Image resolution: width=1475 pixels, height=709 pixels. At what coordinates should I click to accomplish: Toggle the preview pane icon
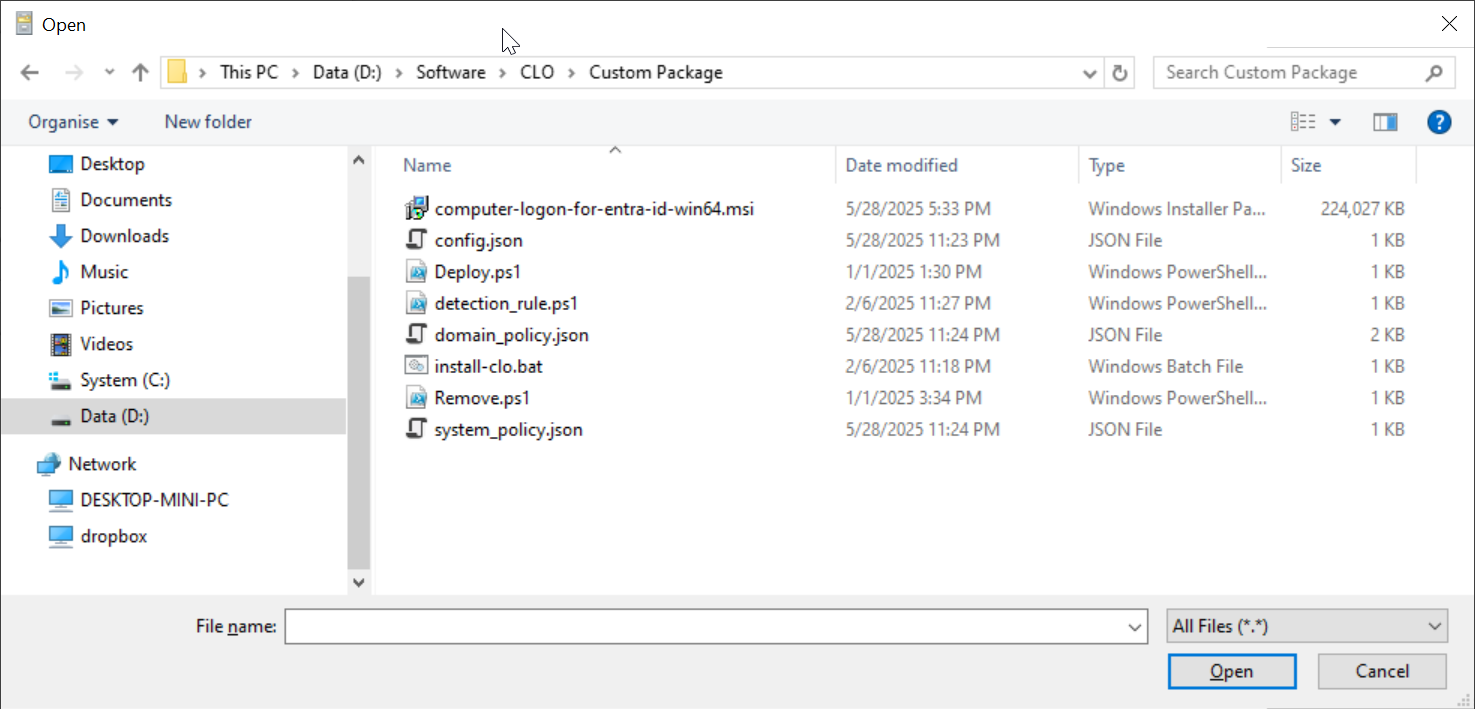pyautogui.click(x=1385, y=122)
